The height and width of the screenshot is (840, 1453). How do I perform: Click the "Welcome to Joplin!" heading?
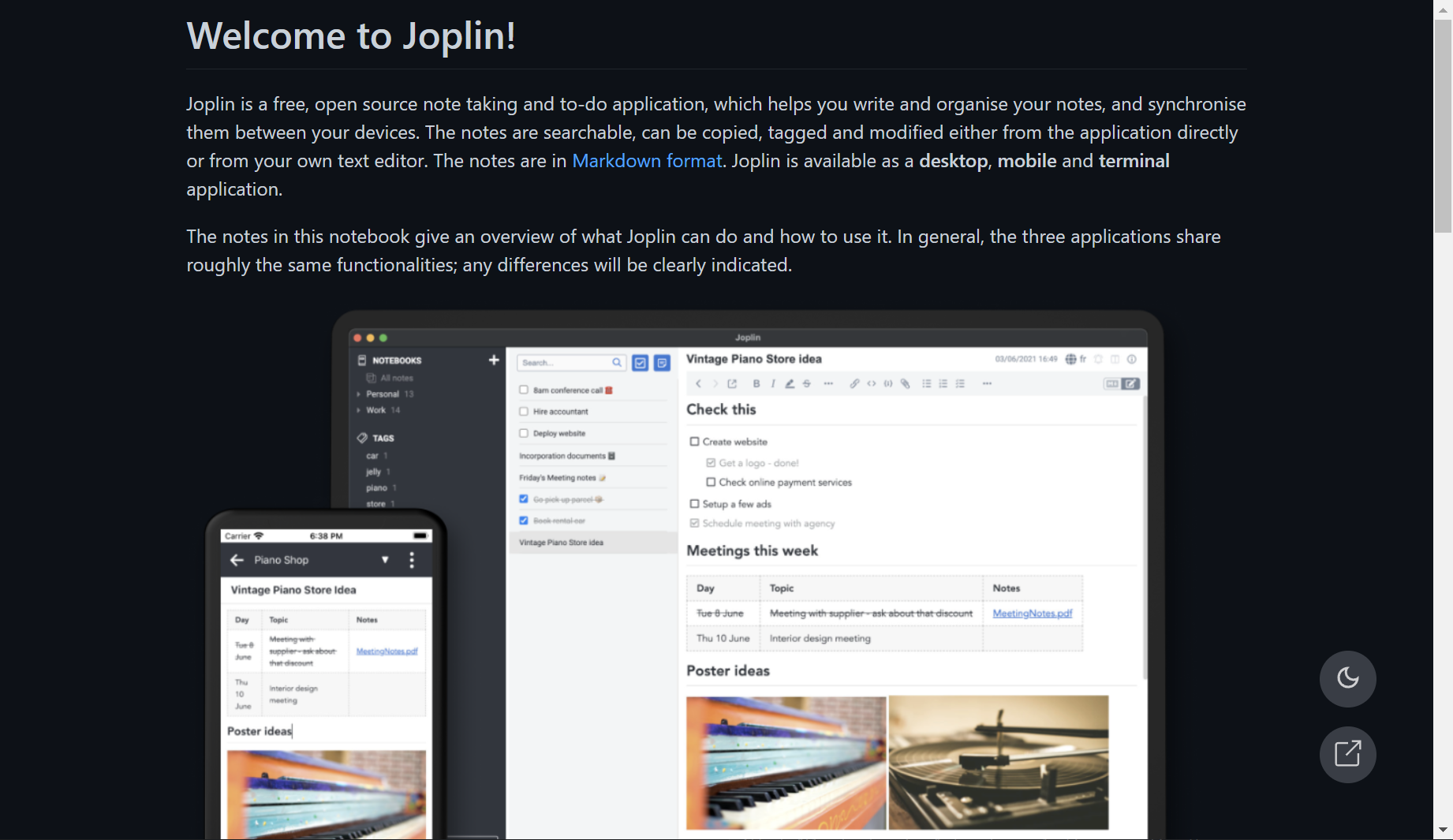click(x=351, y=35)
